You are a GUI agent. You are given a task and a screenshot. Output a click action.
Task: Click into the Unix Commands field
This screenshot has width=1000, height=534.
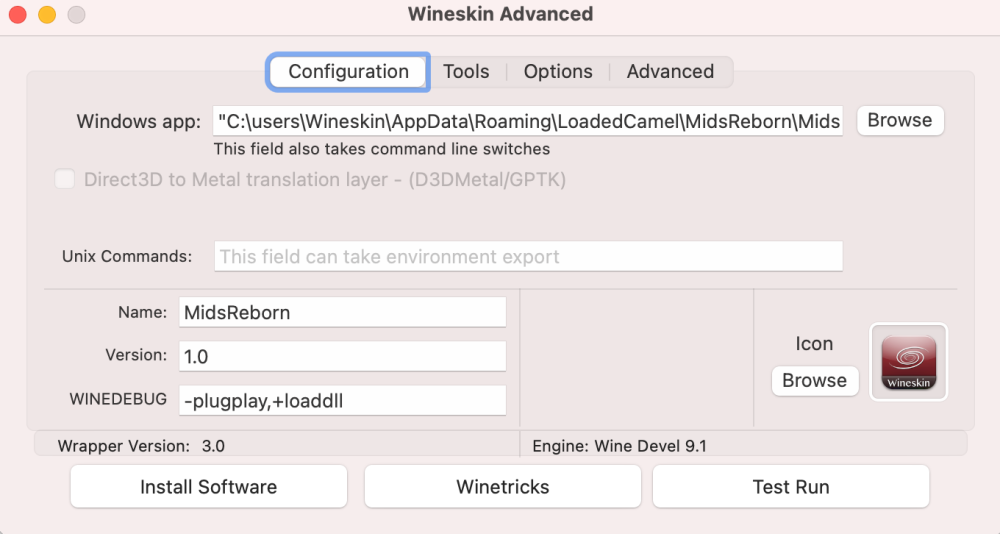click(x=528, y=257)
